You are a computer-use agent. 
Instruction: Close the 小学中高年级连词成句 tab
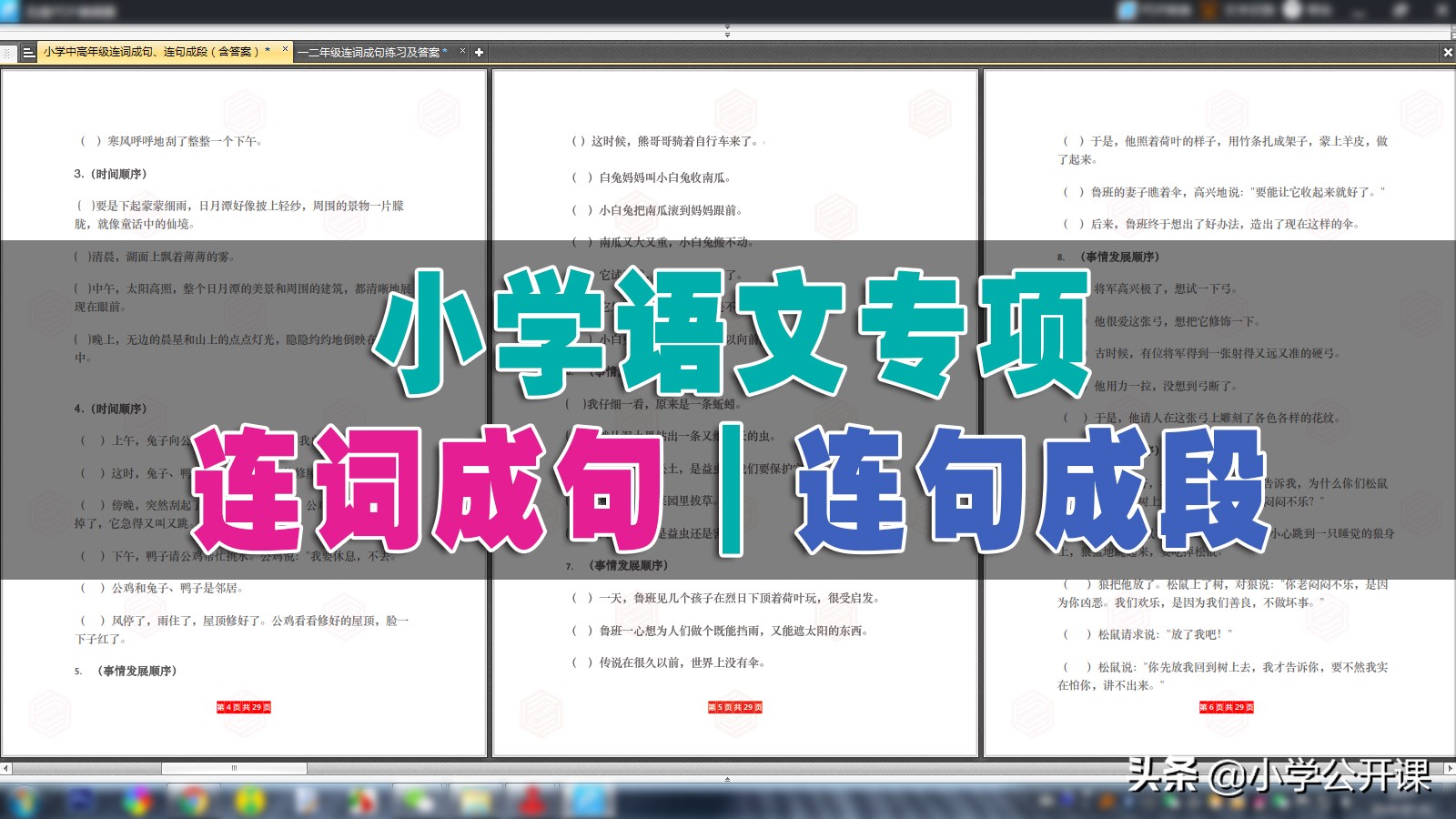click(x=285, y=50)
